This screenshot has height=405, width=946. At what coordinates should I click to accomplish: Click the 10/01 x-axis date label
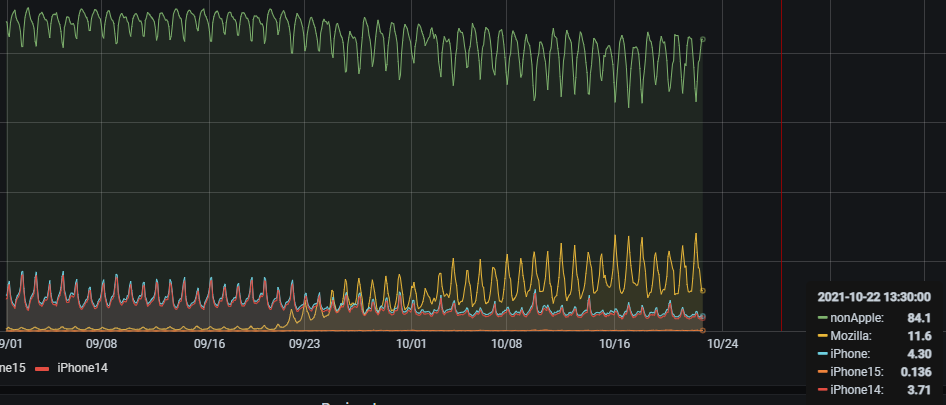point(411,344)
